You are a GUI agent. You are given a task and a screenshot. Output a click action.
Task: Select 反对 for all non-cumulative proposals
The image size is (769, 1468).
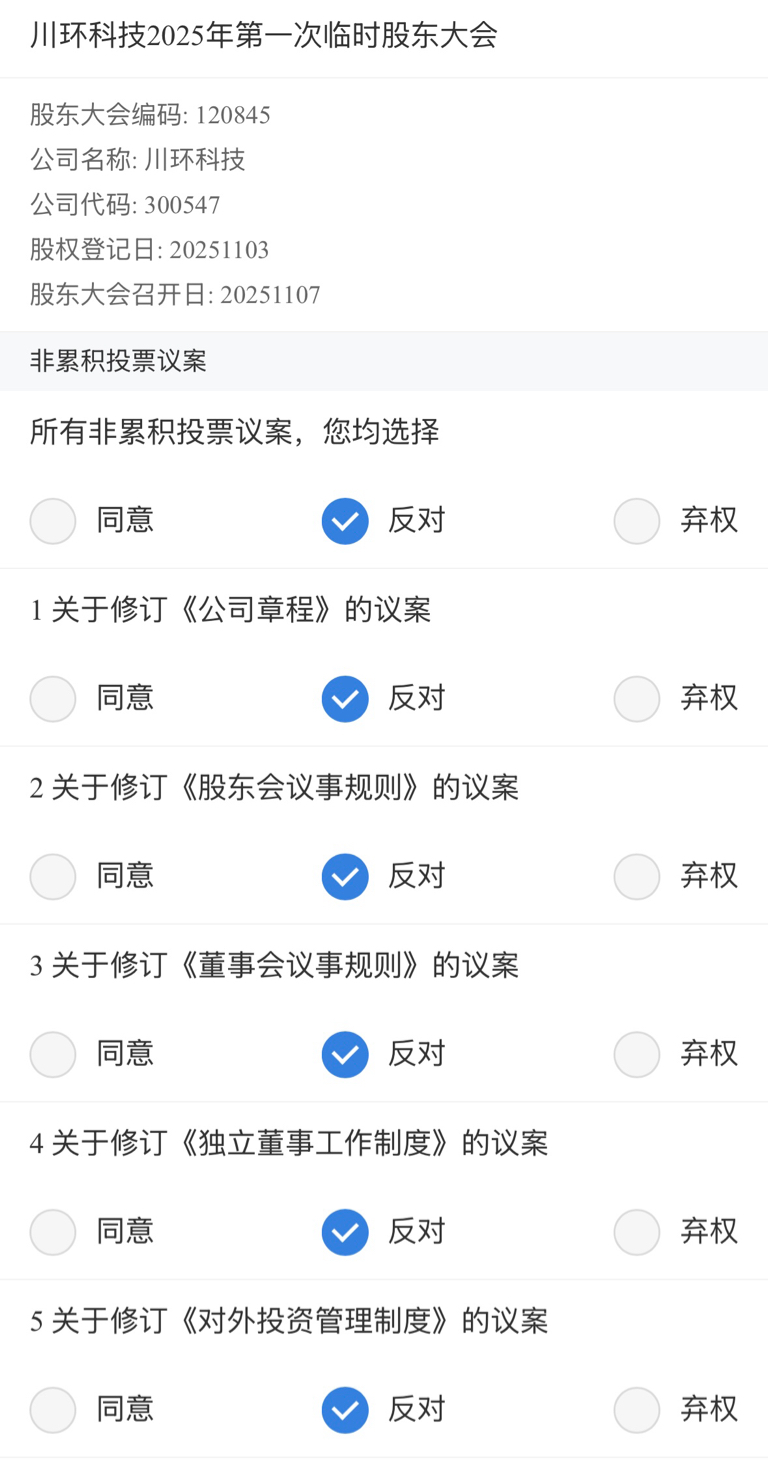[345, 521]
